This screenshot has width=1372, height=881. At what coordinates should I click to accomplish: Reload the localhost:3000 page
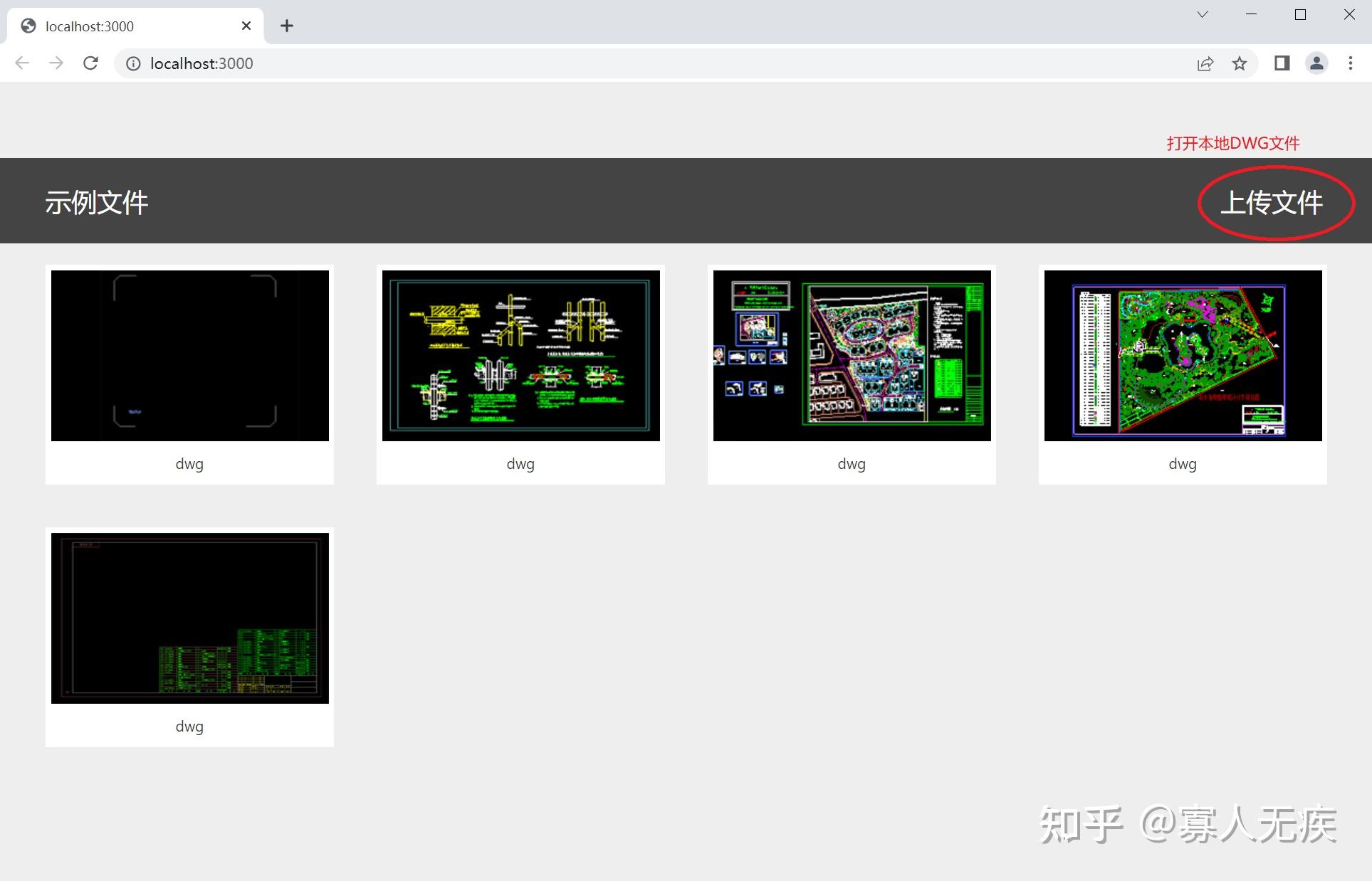pyautogui.click(x=90, y=63)
